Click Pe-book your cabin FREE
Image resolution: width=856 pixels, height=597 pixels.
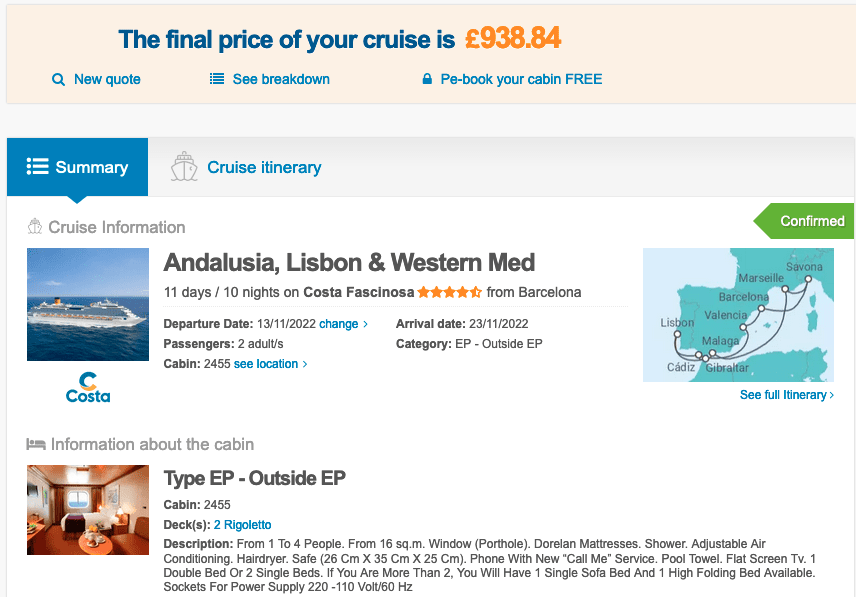pyautogui.click(x=521, y=79)
